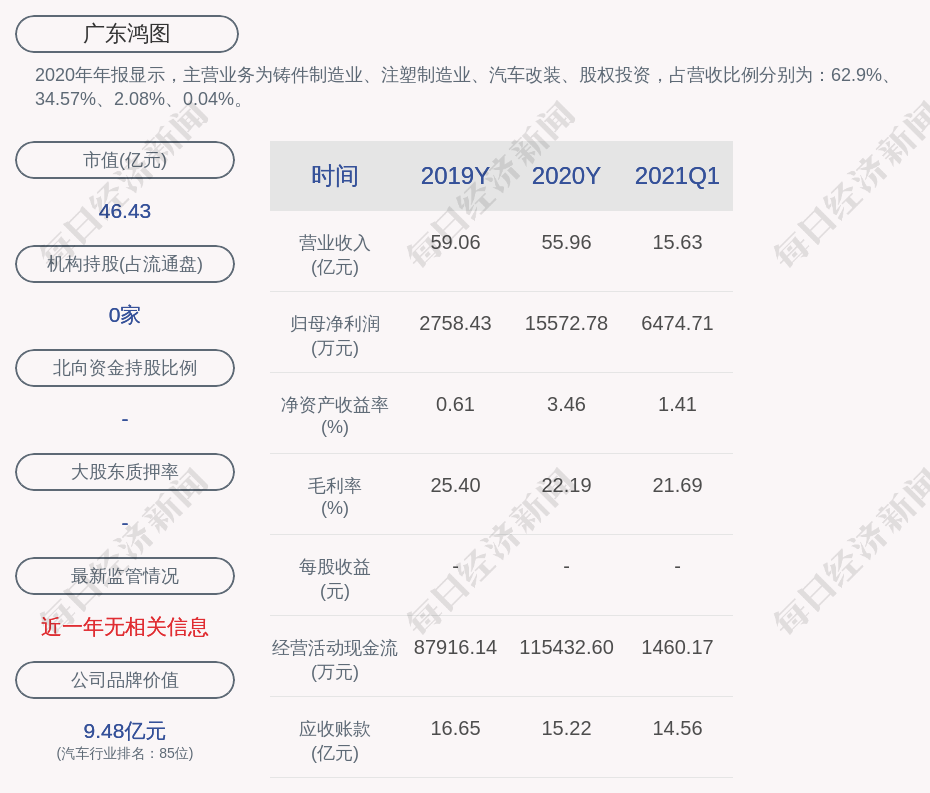
Task: Click the 机构持股(占流通盘) label
Action: tap(125, 264)
